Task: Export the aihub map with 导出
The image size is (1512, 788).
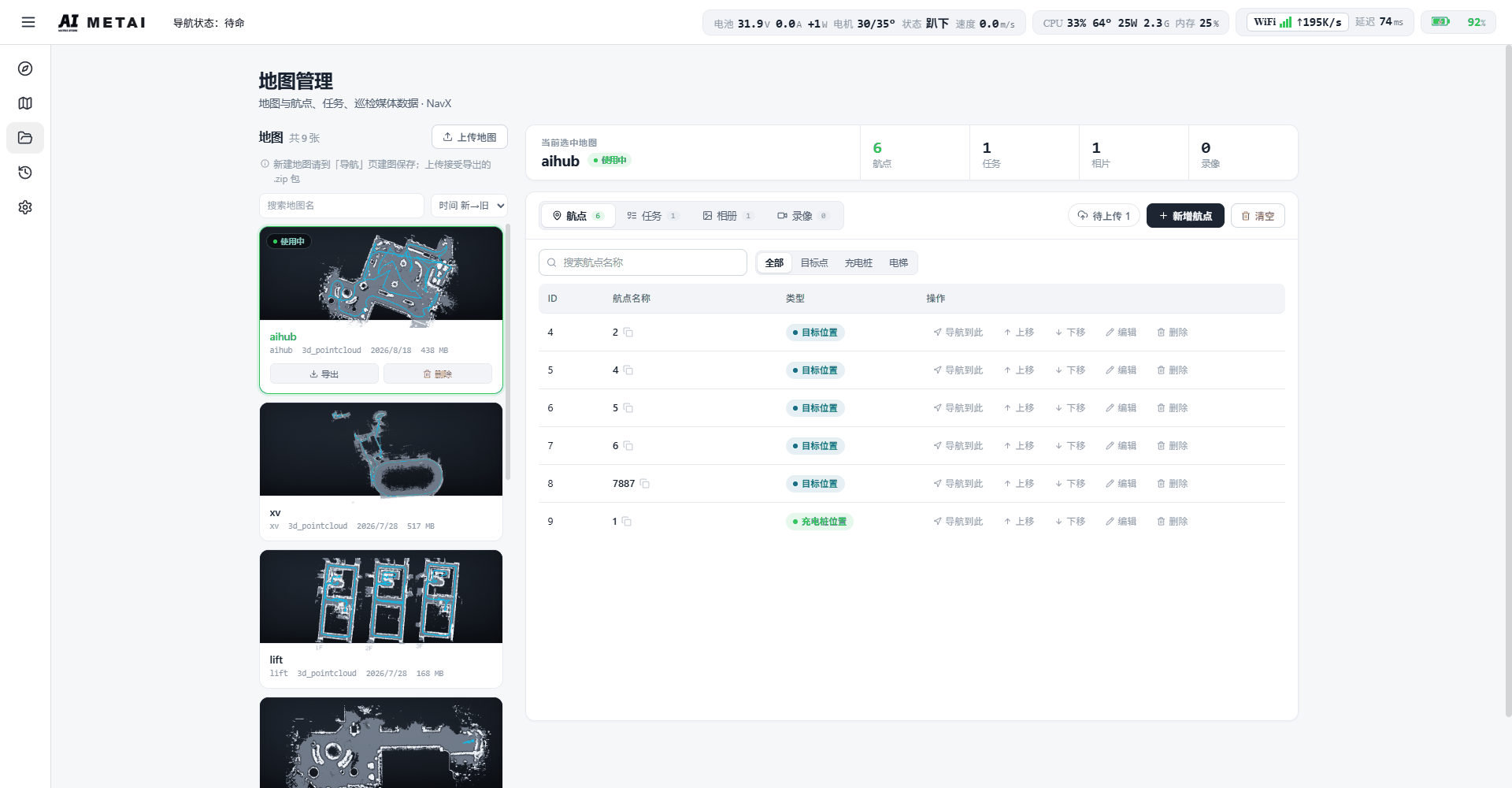Action: tap(324, 374)
